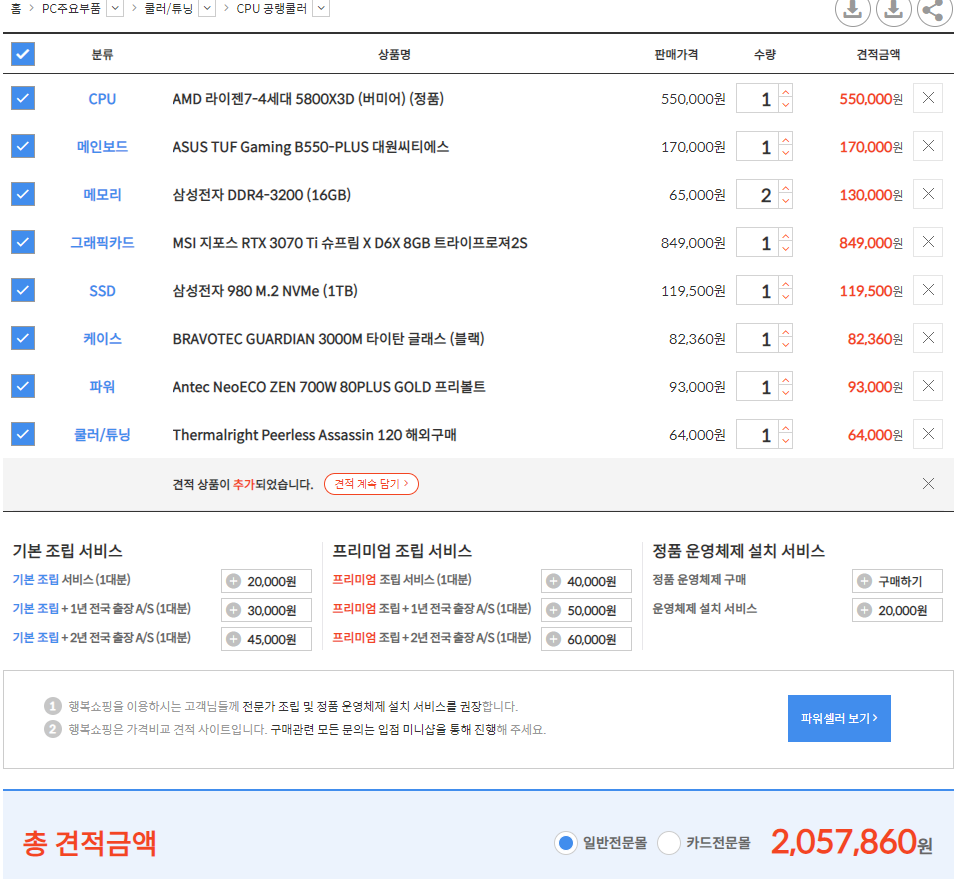Uncheck the 그래픽카드 row checkbox
954x879 pixels.
(23, 242)
